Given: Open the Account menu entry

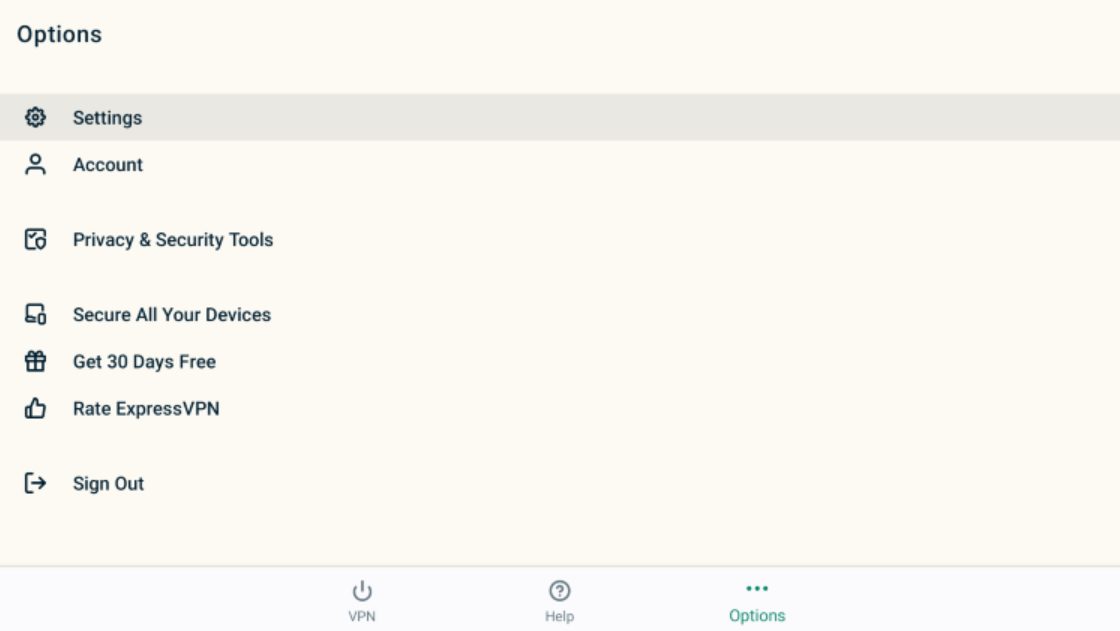Looking at the screenshot, I should pos(560,164).
